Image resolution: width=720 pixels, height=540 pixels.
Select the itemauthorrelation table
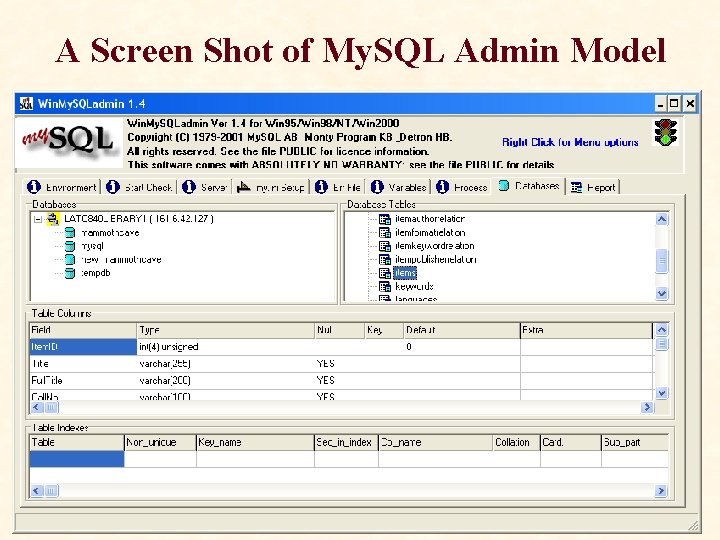430,219
